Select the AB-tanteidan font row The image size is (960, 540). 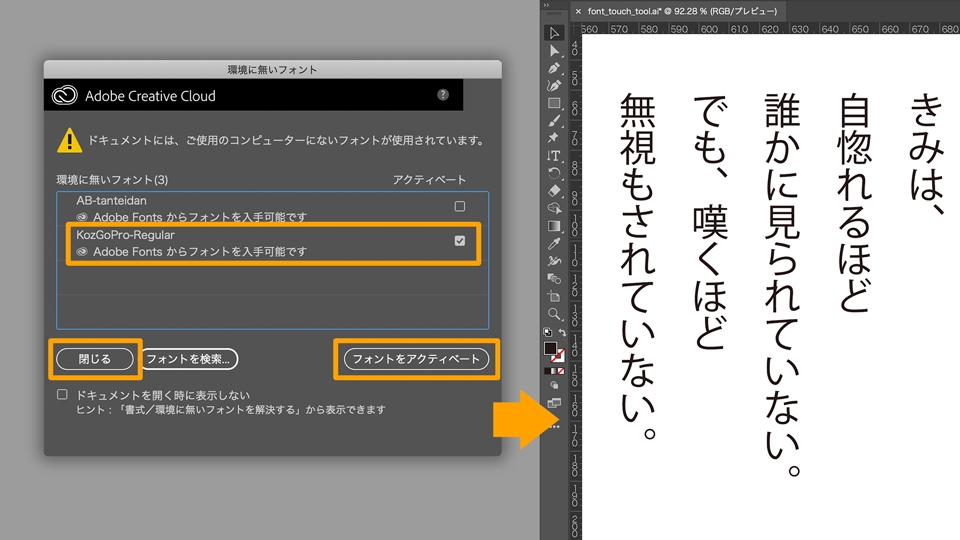pos(272,209)
